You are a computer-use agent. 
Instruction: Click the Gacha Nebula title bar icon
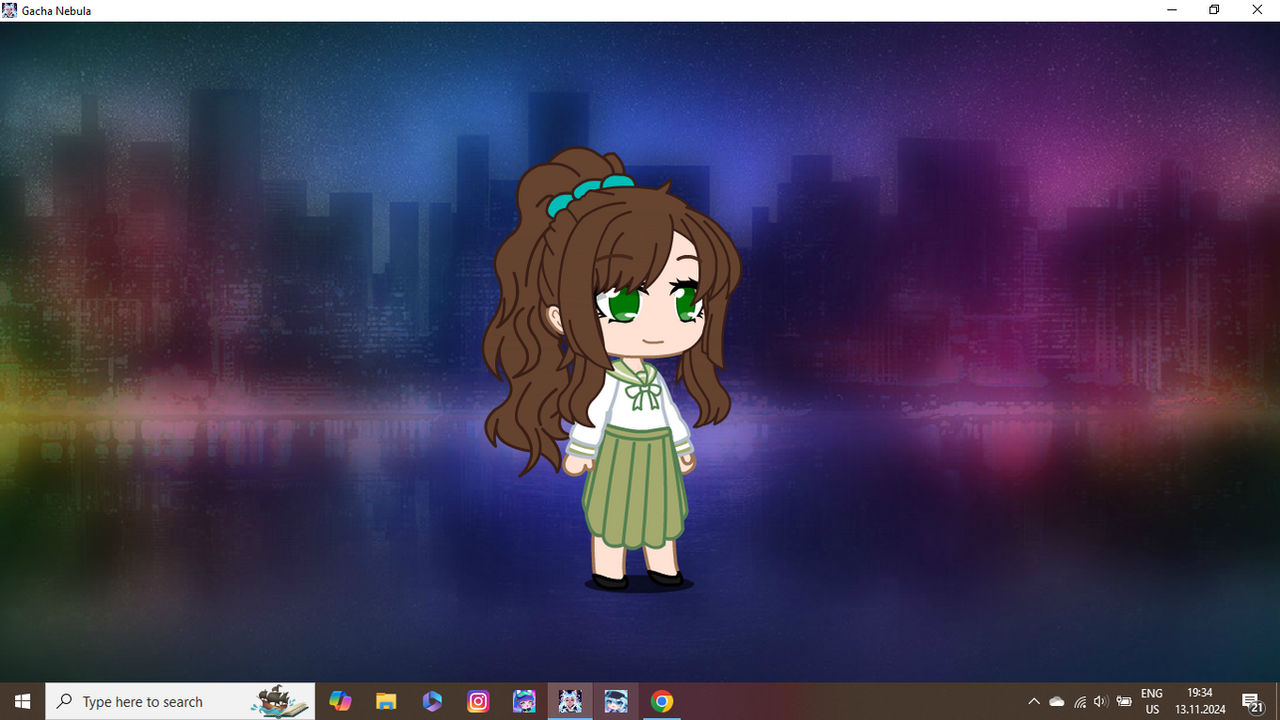pos(10,10)
